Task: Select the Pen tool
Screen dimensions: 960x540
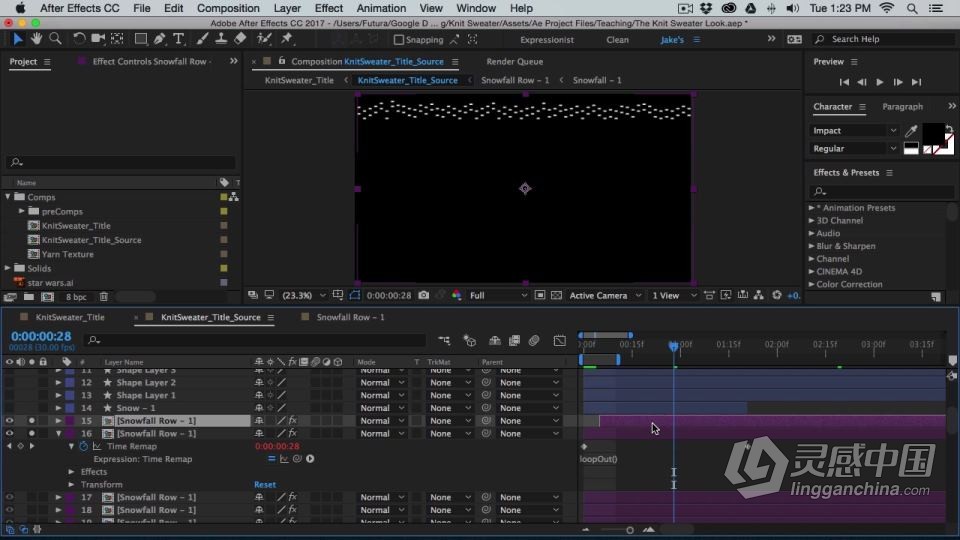Action: (x=160, y=39)
